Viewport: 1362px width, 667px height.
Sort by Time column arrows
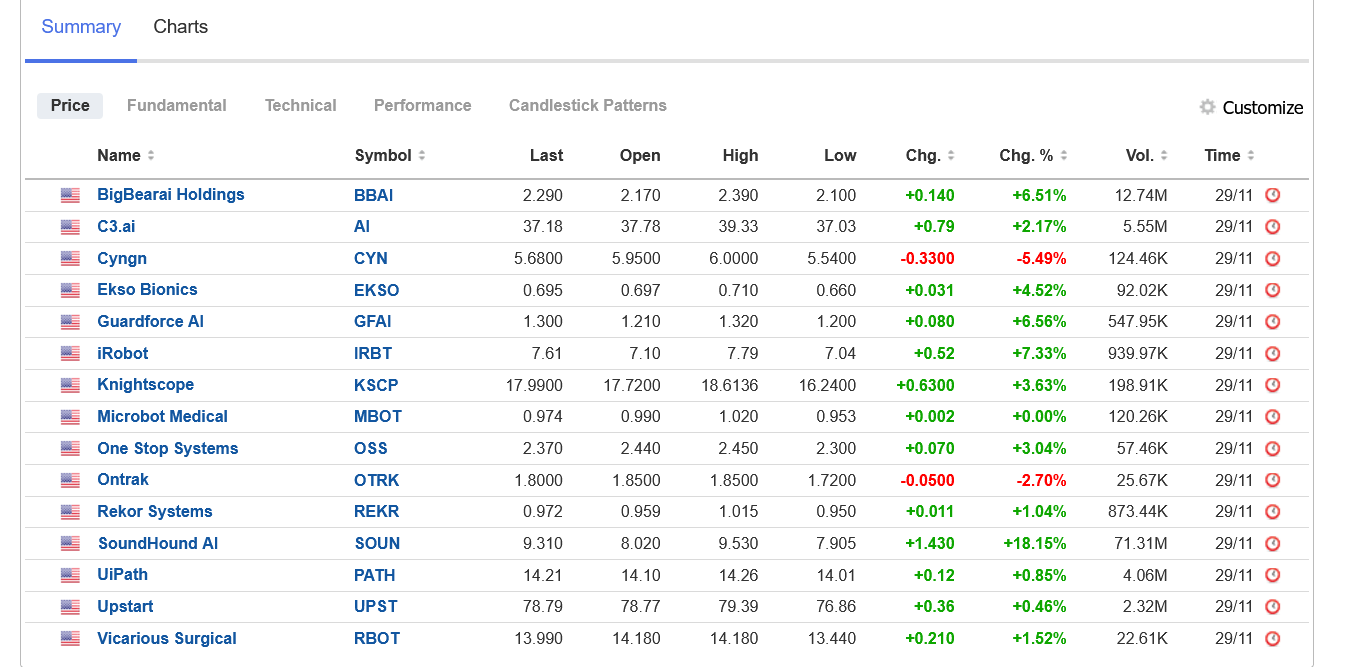[1251, 156]
